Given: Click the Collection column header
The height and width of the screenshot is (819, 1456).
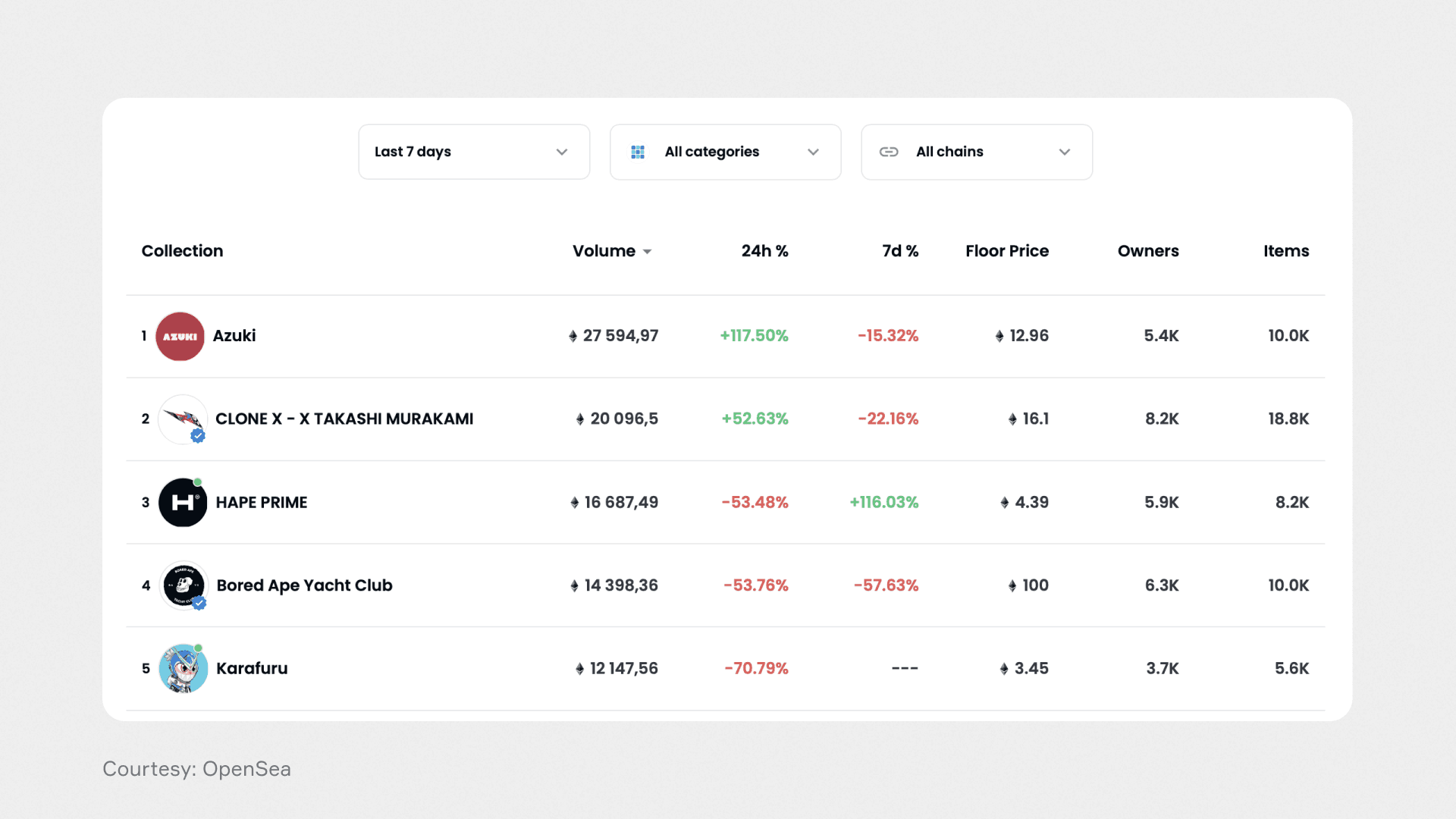Looking at the screenshot, I should coord(182,251).
